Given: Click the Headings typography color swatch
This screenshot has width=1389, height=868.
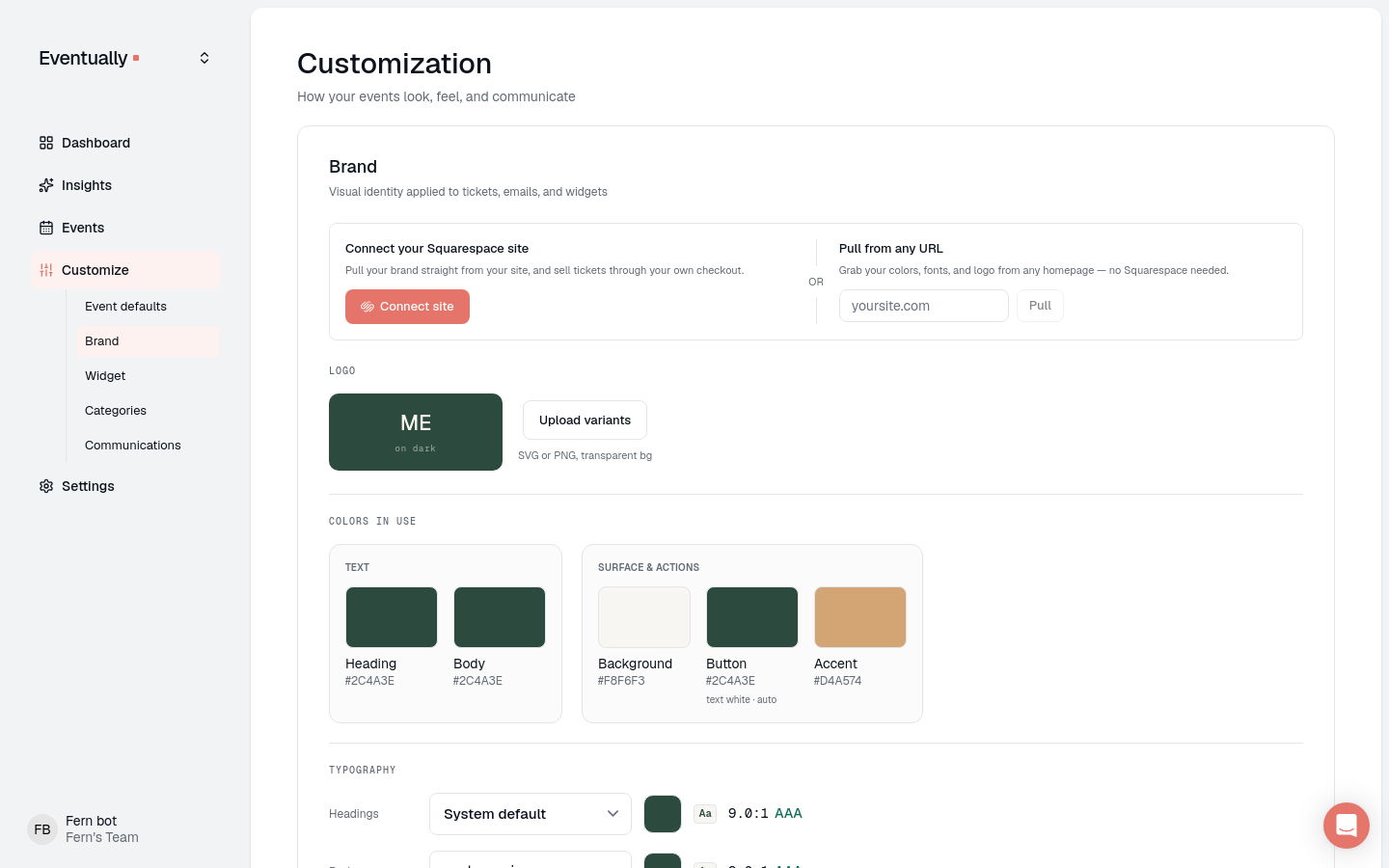Looking at the screenshot, I should (663, 814).
